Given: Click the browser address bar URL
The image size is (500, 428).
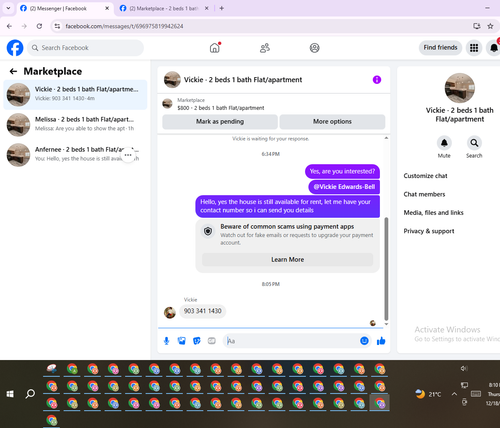Looking at the screenshot, I should point(124,26).
